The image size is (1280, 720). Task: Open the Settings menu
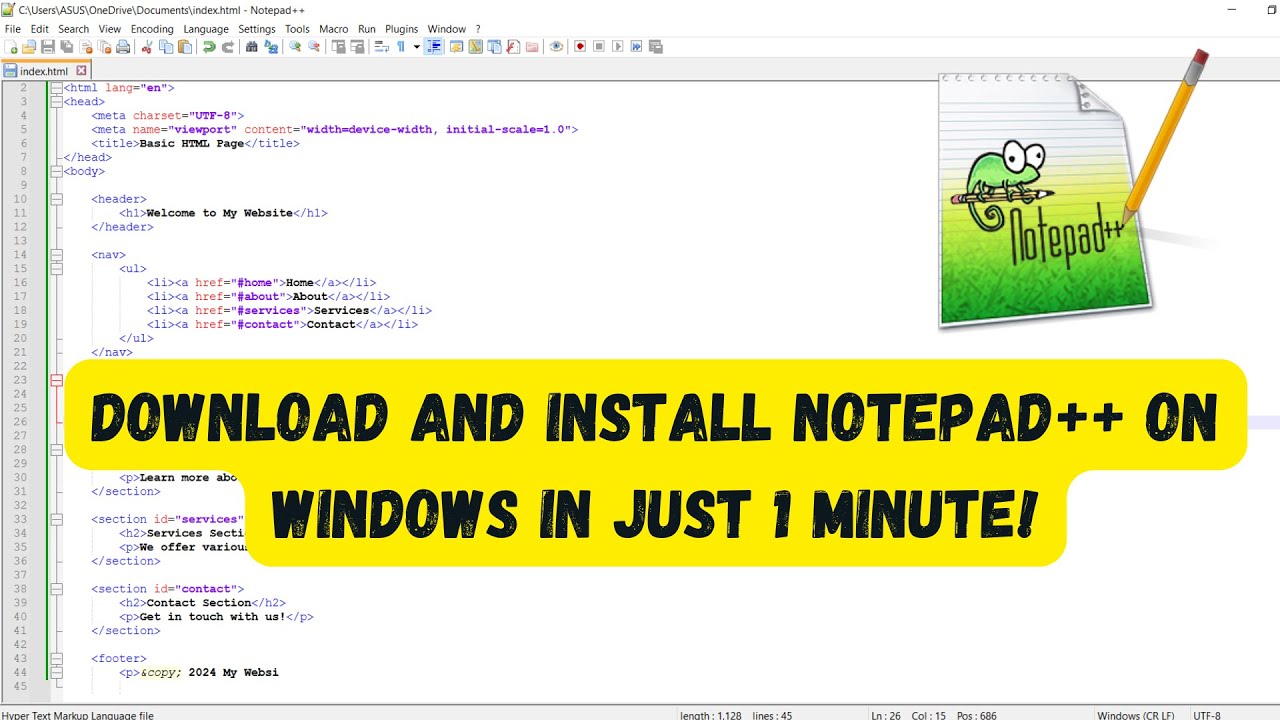pos(257,29)
